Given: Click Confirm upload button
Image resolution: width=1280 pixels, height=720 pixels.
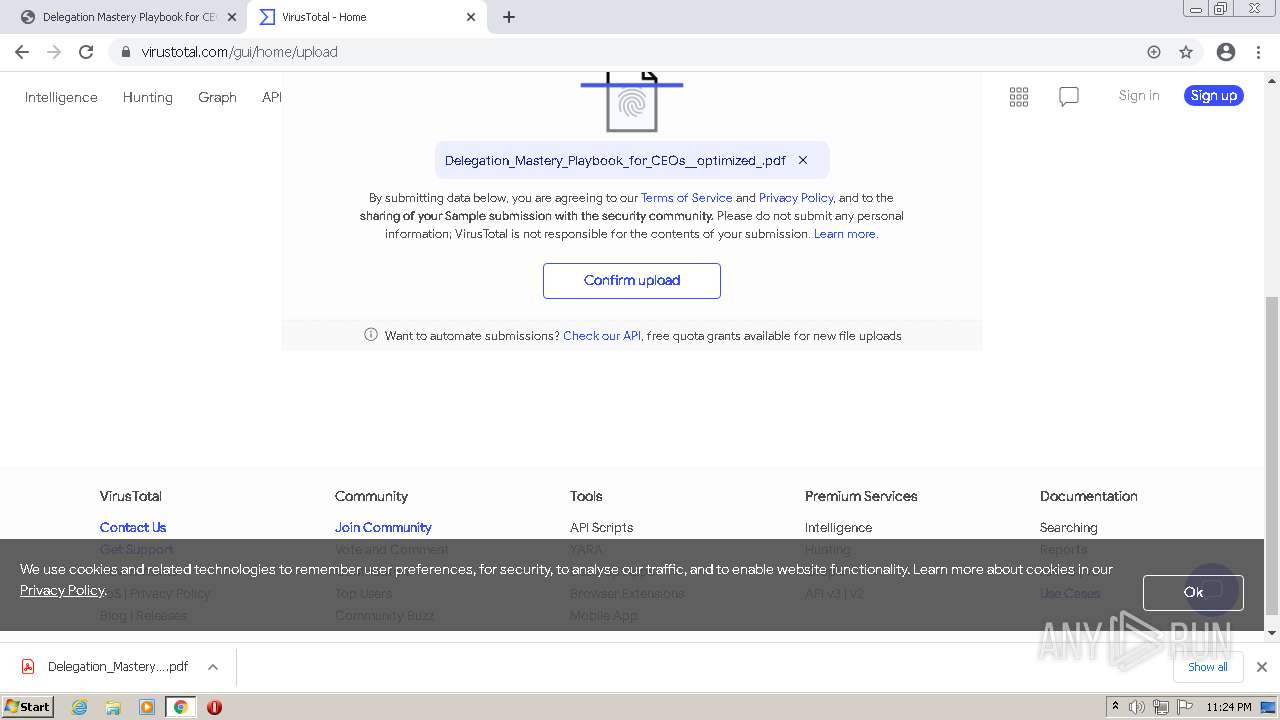Looking at the screenshot, I should pos(632,280).
